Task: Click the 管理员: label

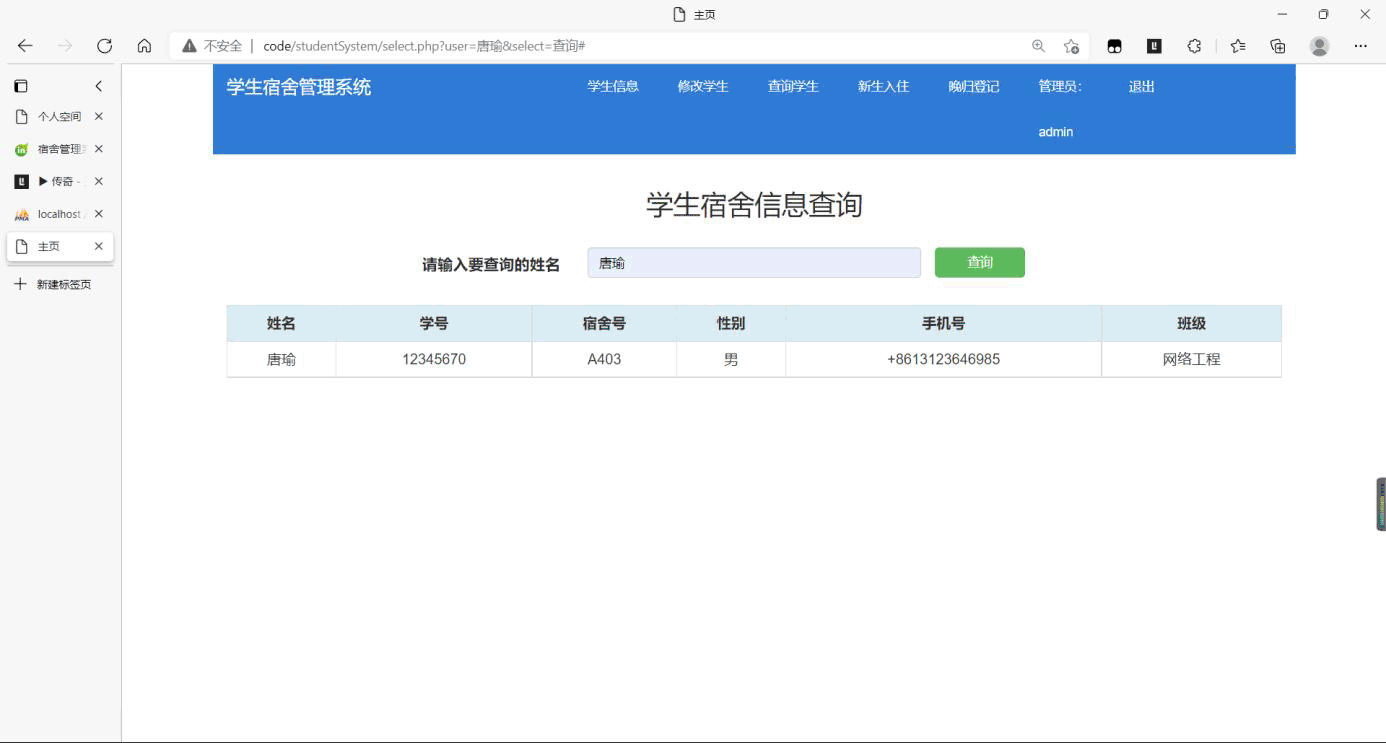Action: (1060, 86)
